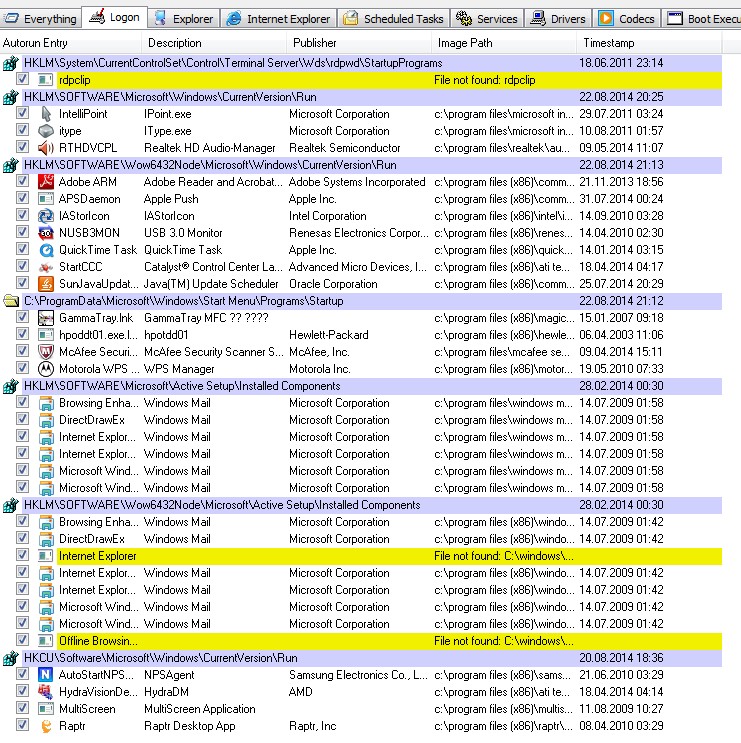Click the IAStorIcon entry icon
741x743 pixels.
pos(45,216)
